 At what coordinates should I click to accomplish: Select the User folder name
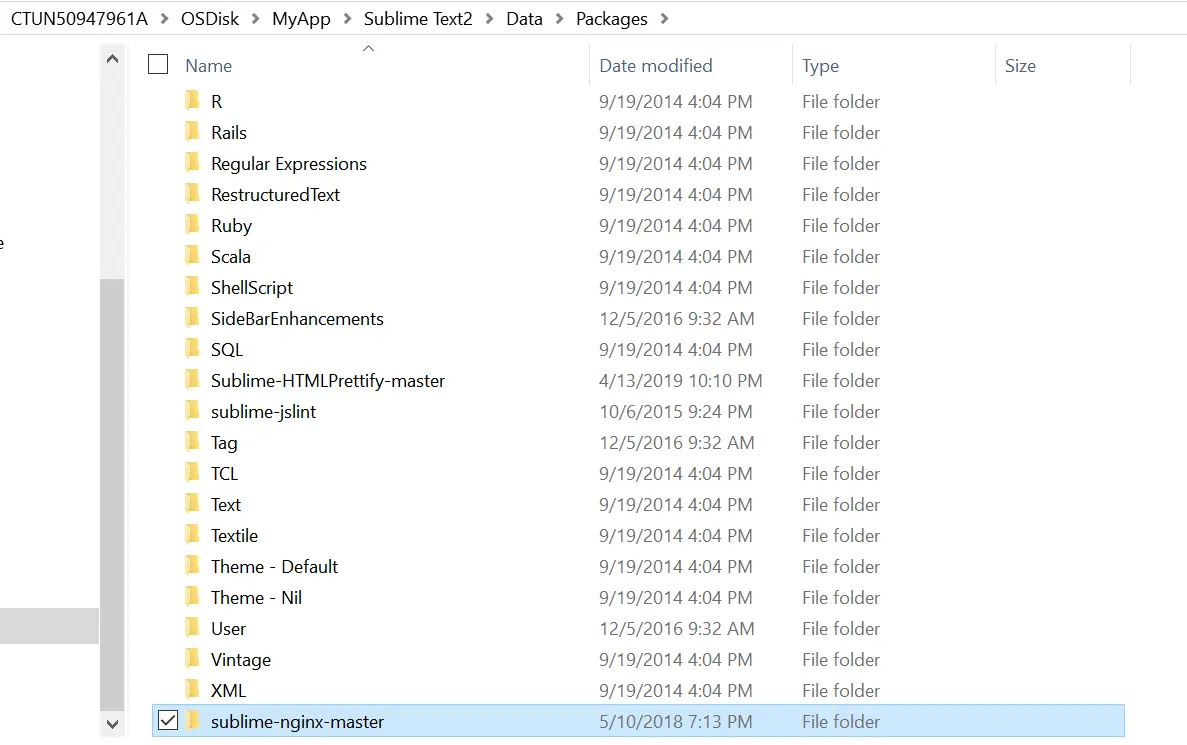pos(228,628)
